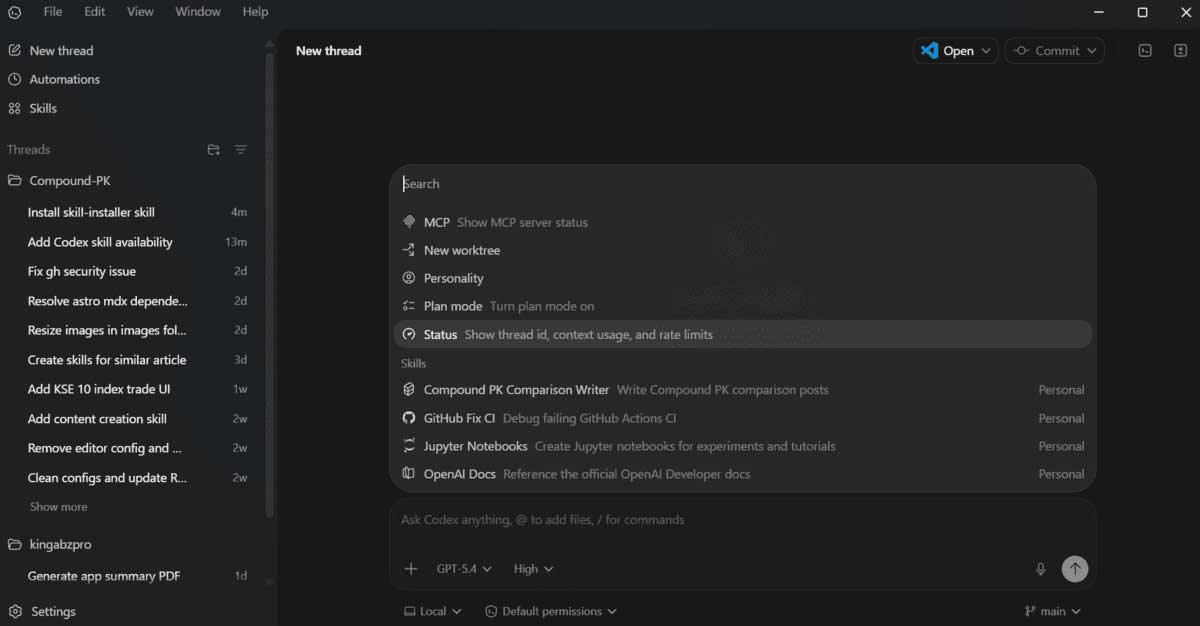The width and height of the screenshot is (1200, 626).
Task: Click the GitHub logo icon
Action: (x=408, y=418)
